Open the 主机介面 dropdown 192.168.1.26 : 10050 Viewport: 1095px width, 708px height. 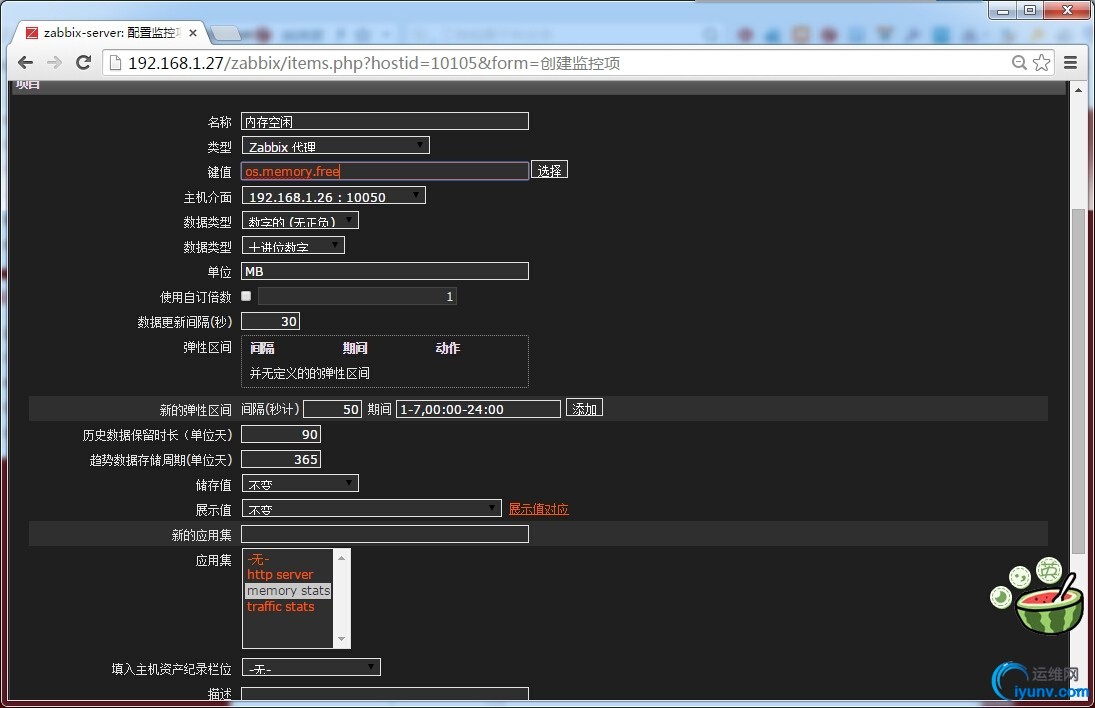(x=333, y=196)
